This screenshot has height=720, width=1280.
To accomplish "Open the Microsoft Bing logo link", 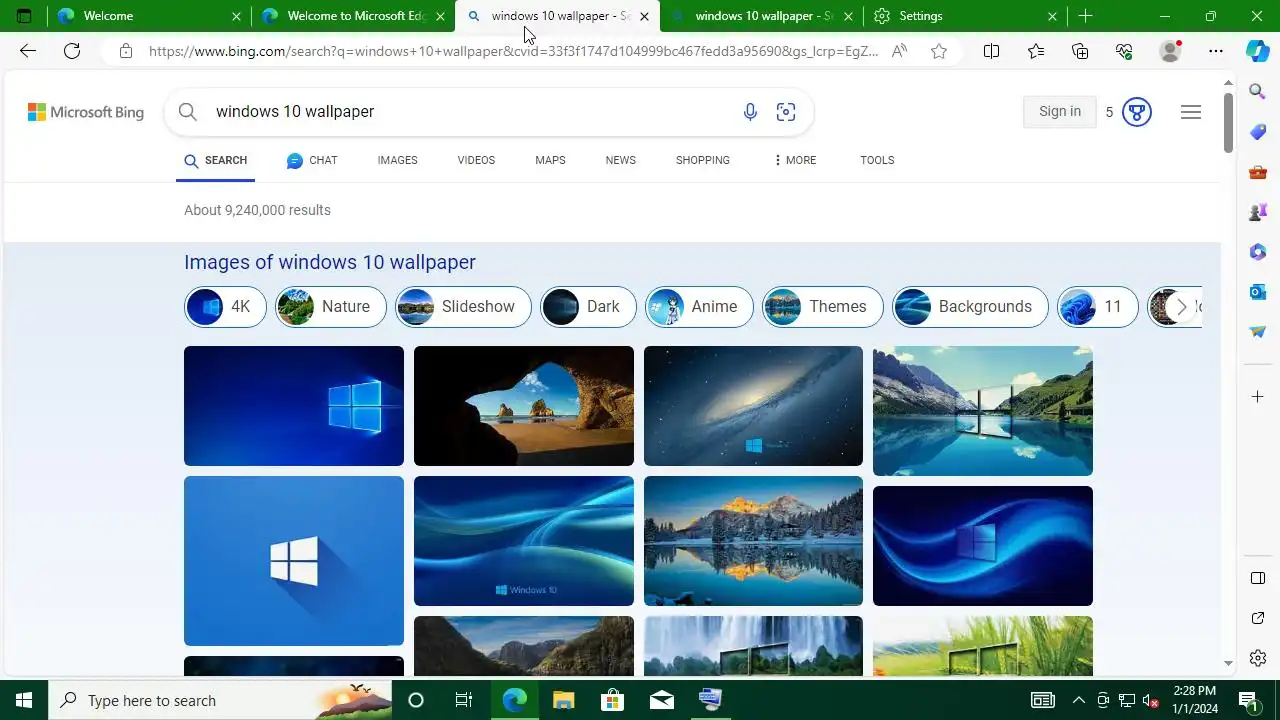I will pos(86,112).
